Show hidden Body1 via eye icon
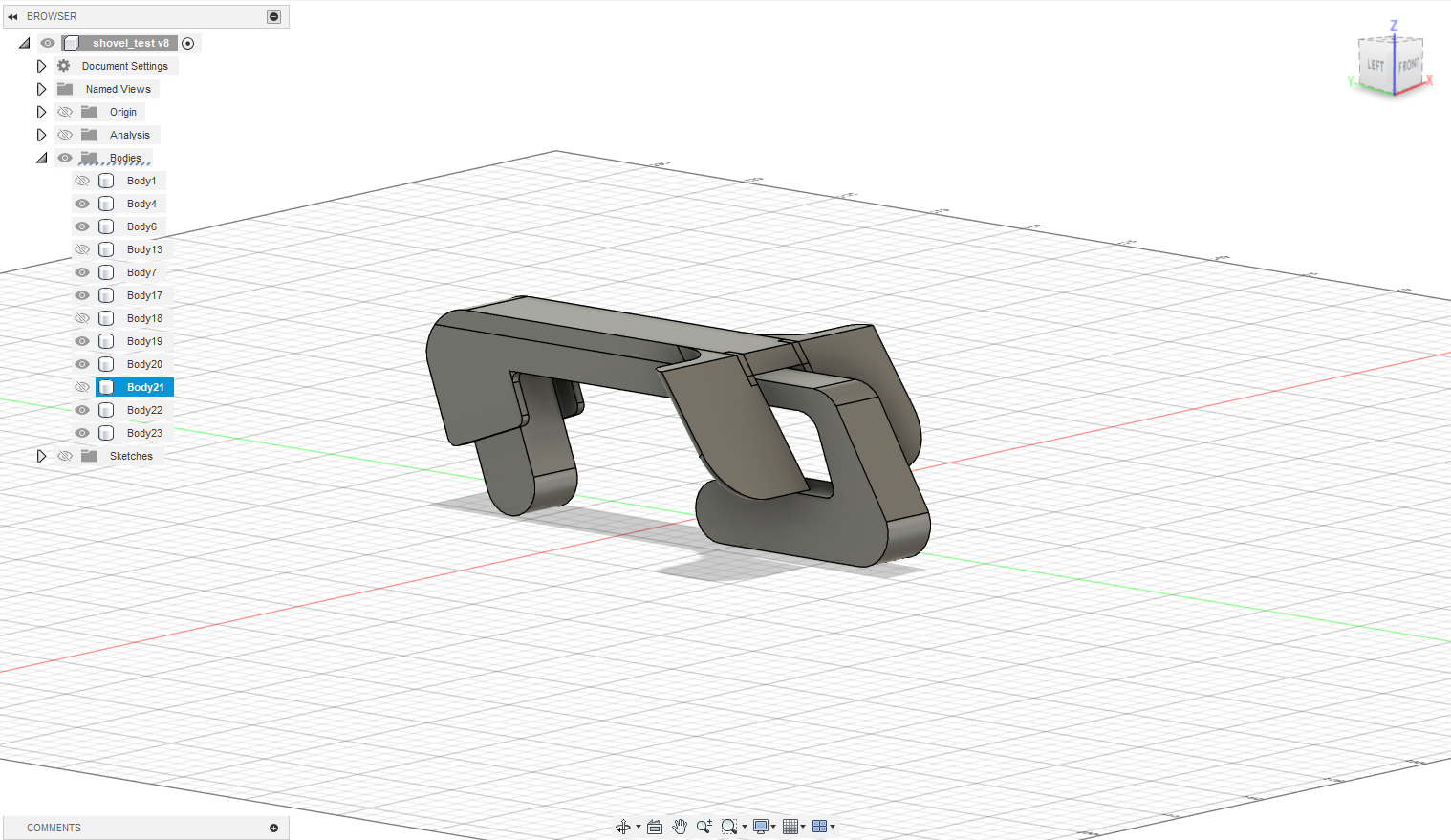Viewport: 1451px width, 840px height. [x=82, y=181]
